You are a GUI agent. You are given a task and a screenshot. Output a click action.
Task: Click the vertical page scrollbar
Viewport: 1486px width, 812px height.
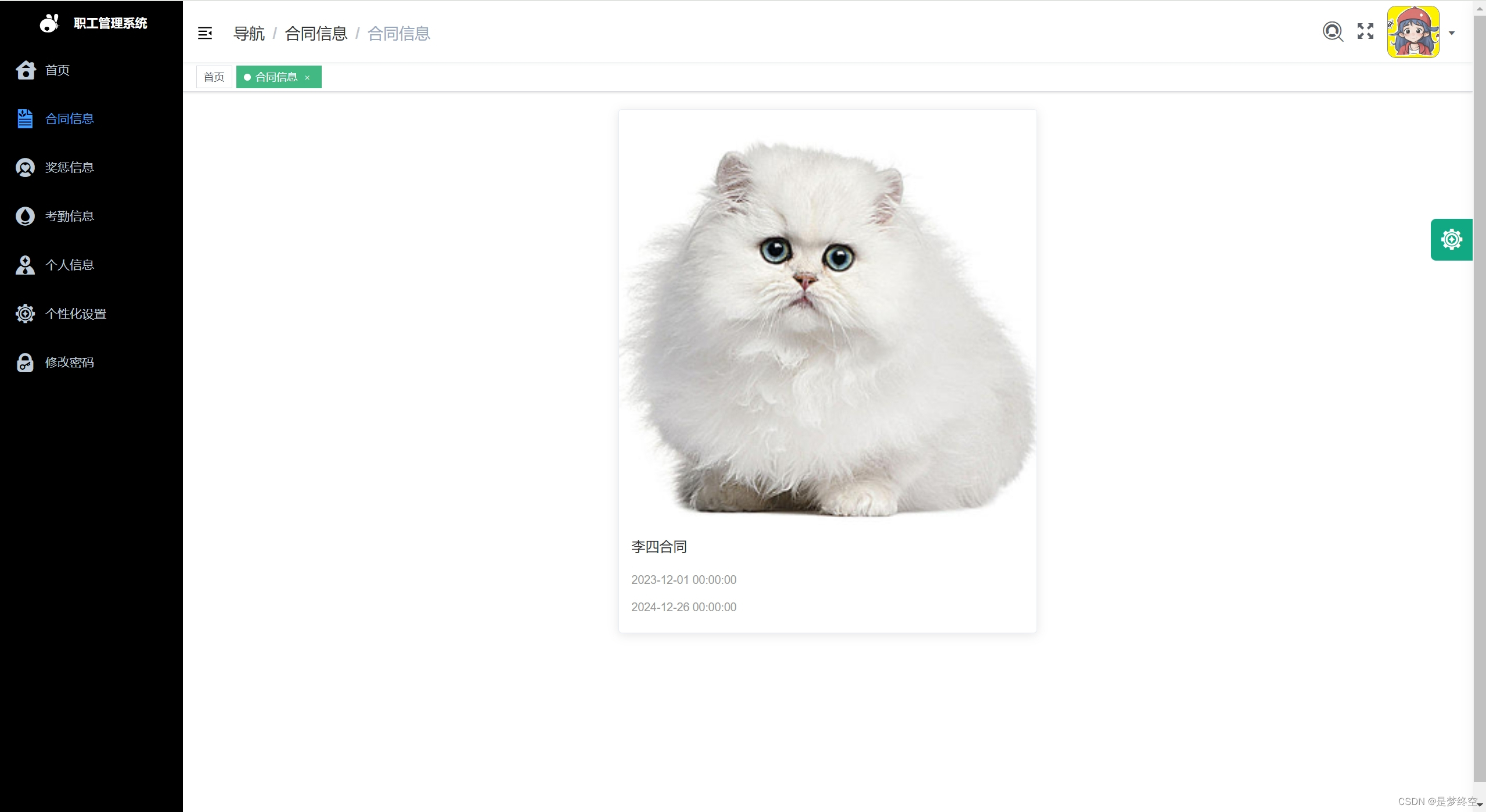point(1479,399)
